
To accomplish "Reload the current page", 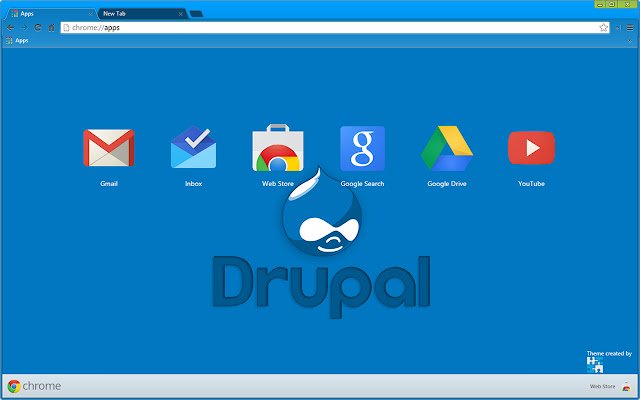I will pyautogui.click(x=38, y=28).
